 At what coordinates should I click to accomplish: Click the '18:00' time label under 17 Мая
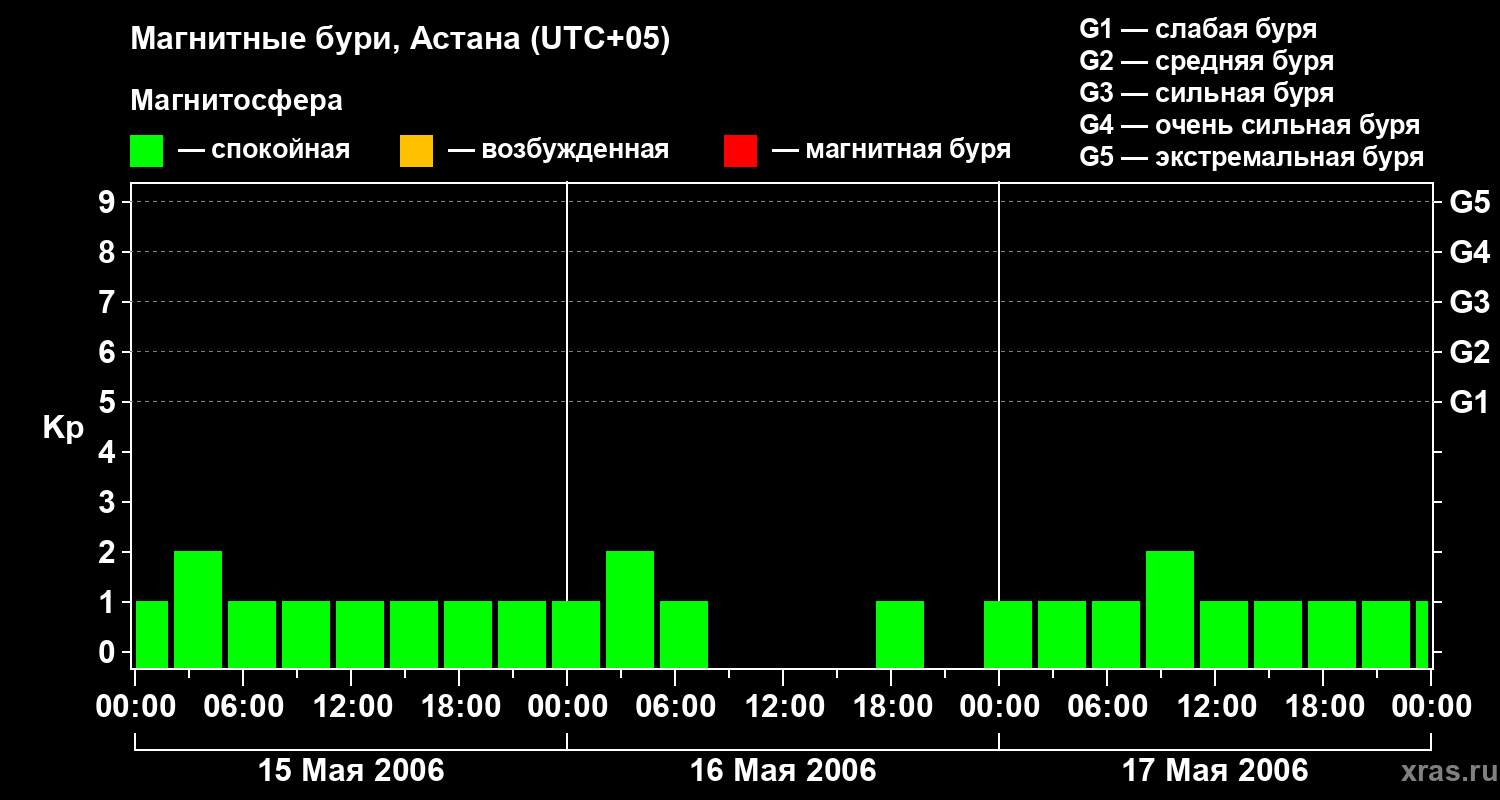1323,707
